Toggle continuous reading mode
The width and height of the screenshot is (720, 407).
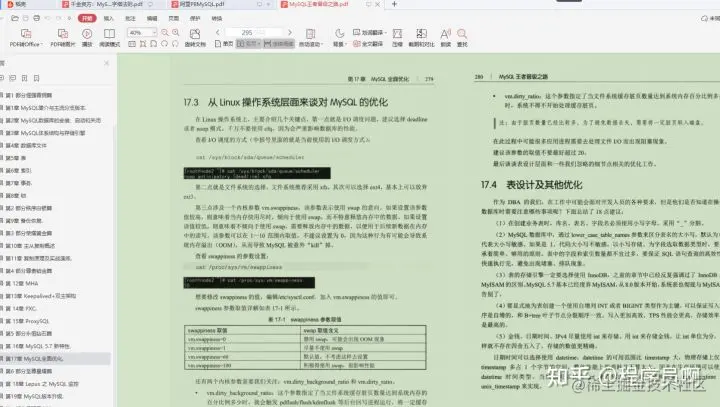(x=279, y=44)
